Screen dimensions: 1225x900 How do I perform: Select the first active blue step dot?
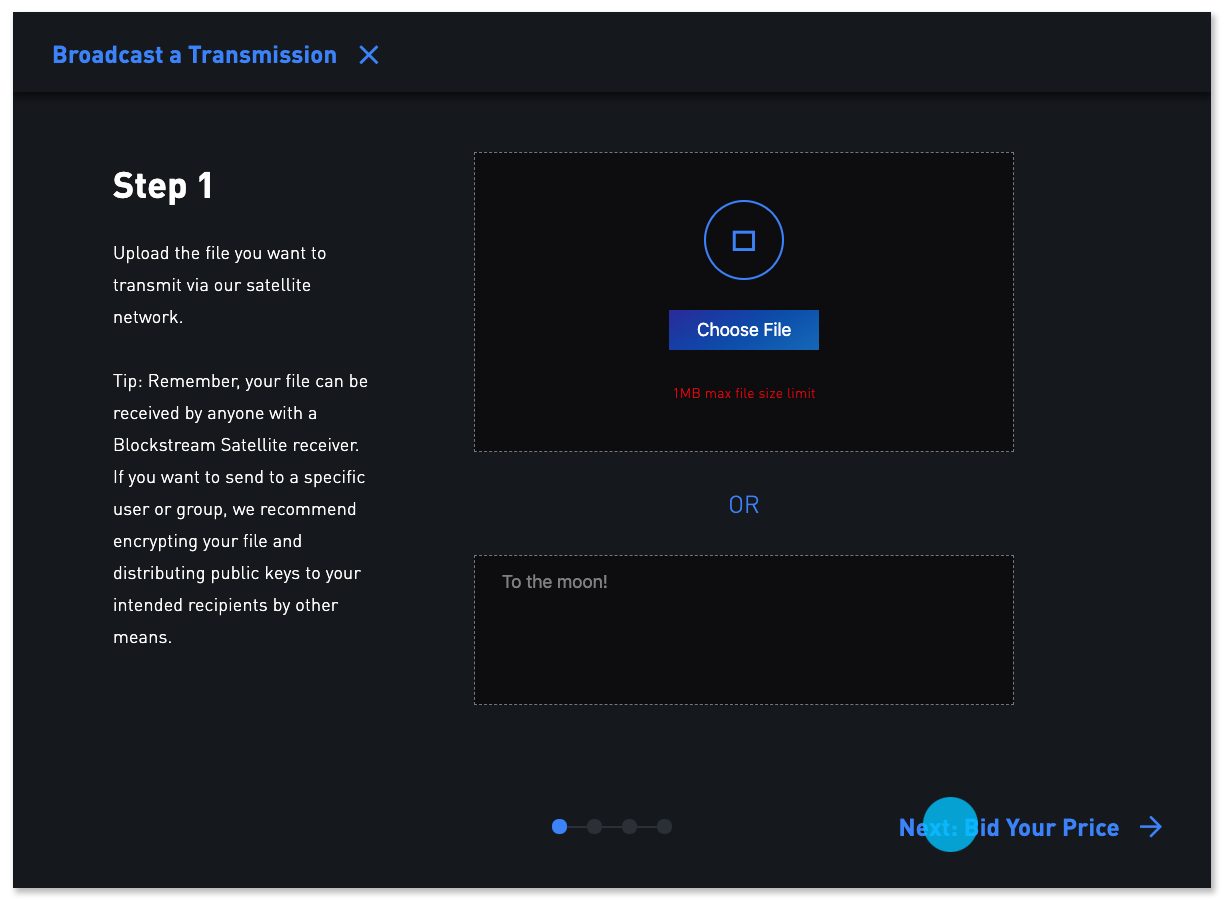559,826
